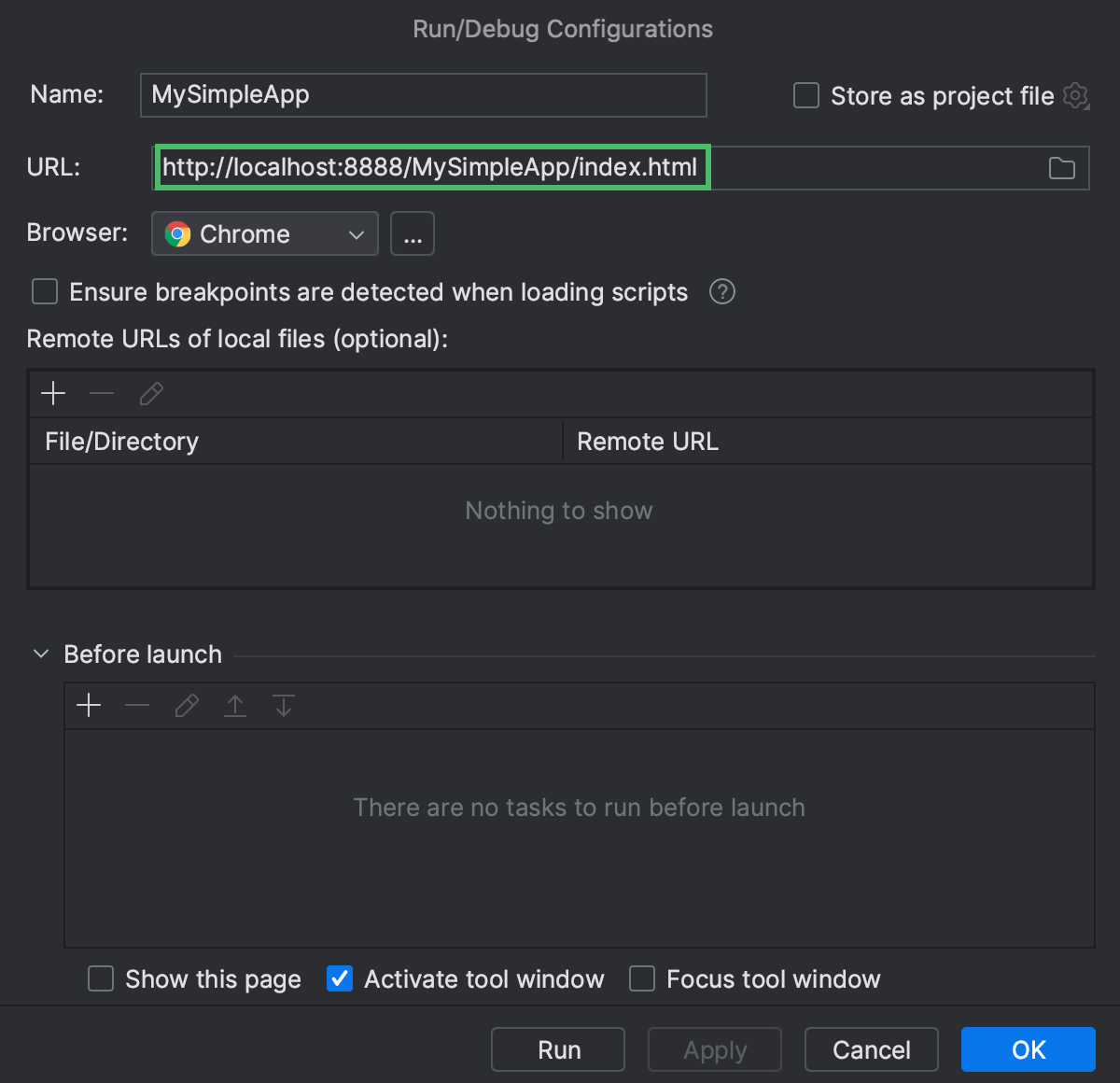
Task: Confirm settings with OK
Action: point(1028,1049)
